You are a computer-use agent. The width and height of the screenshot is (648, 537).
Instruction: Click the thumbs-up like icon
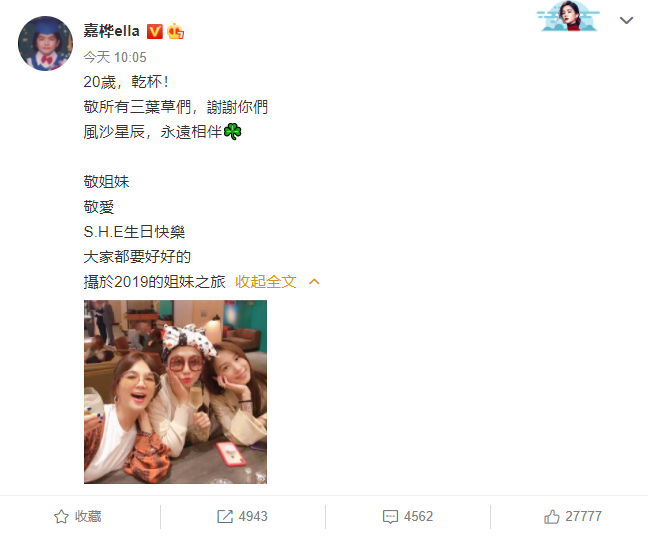tap(552, 516)
